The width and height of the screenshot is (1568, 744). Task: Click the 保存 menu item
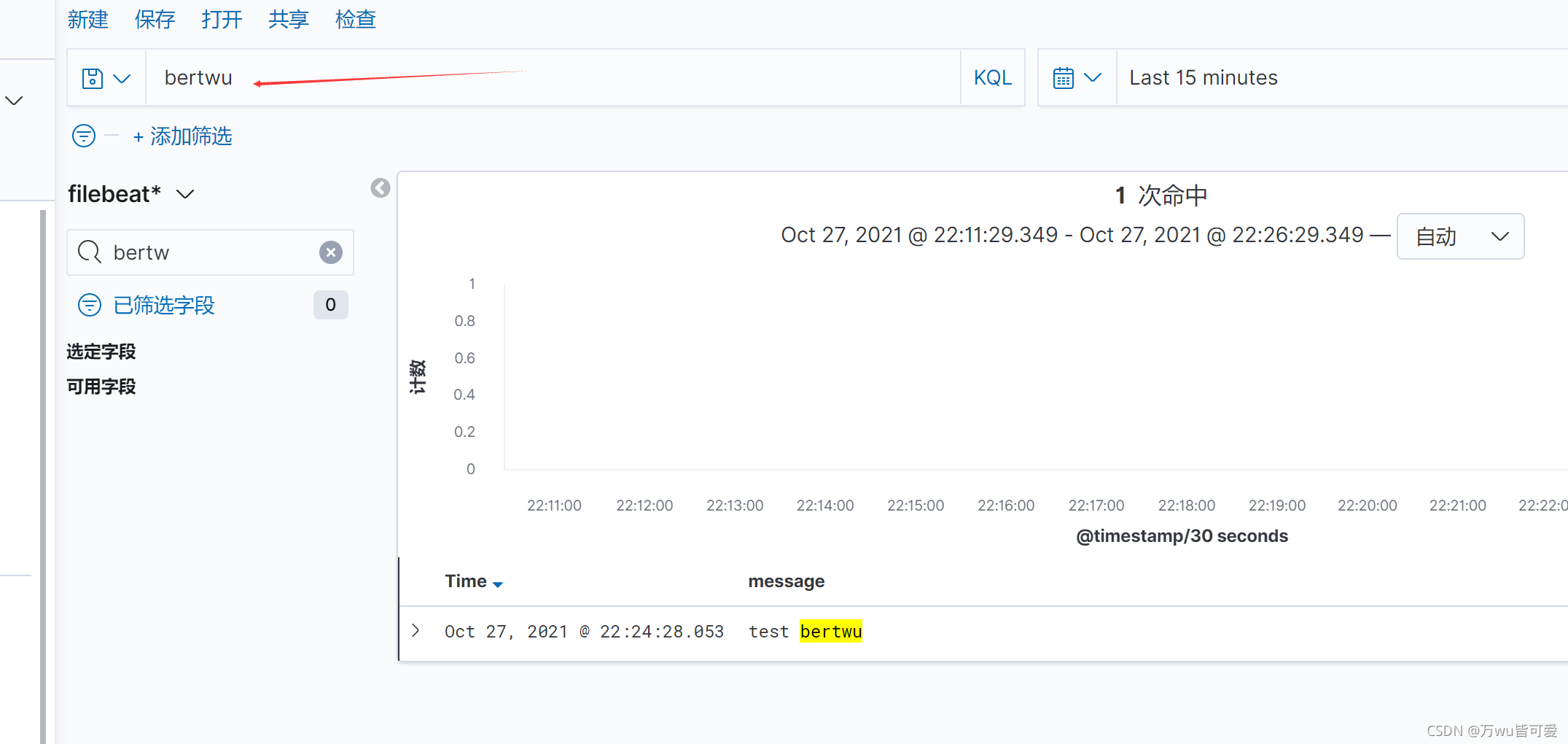pyautogui.click(x=155, y=19)
